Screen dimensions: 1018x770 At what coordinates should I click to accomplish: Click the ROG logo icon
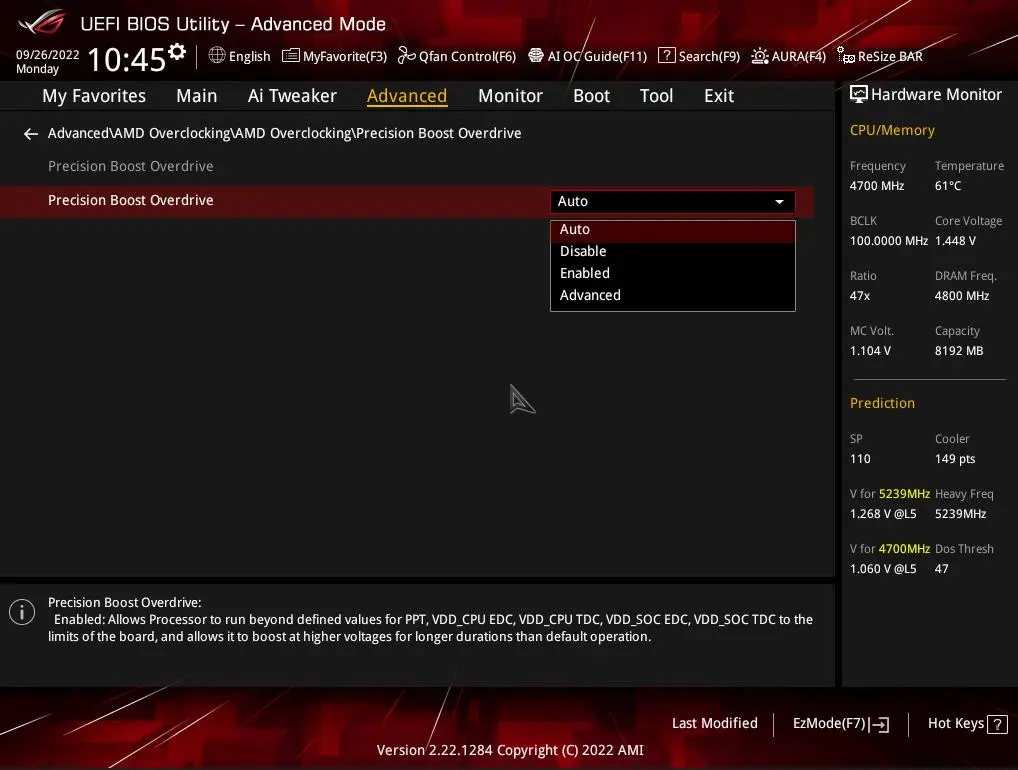(x=42, y=22)
